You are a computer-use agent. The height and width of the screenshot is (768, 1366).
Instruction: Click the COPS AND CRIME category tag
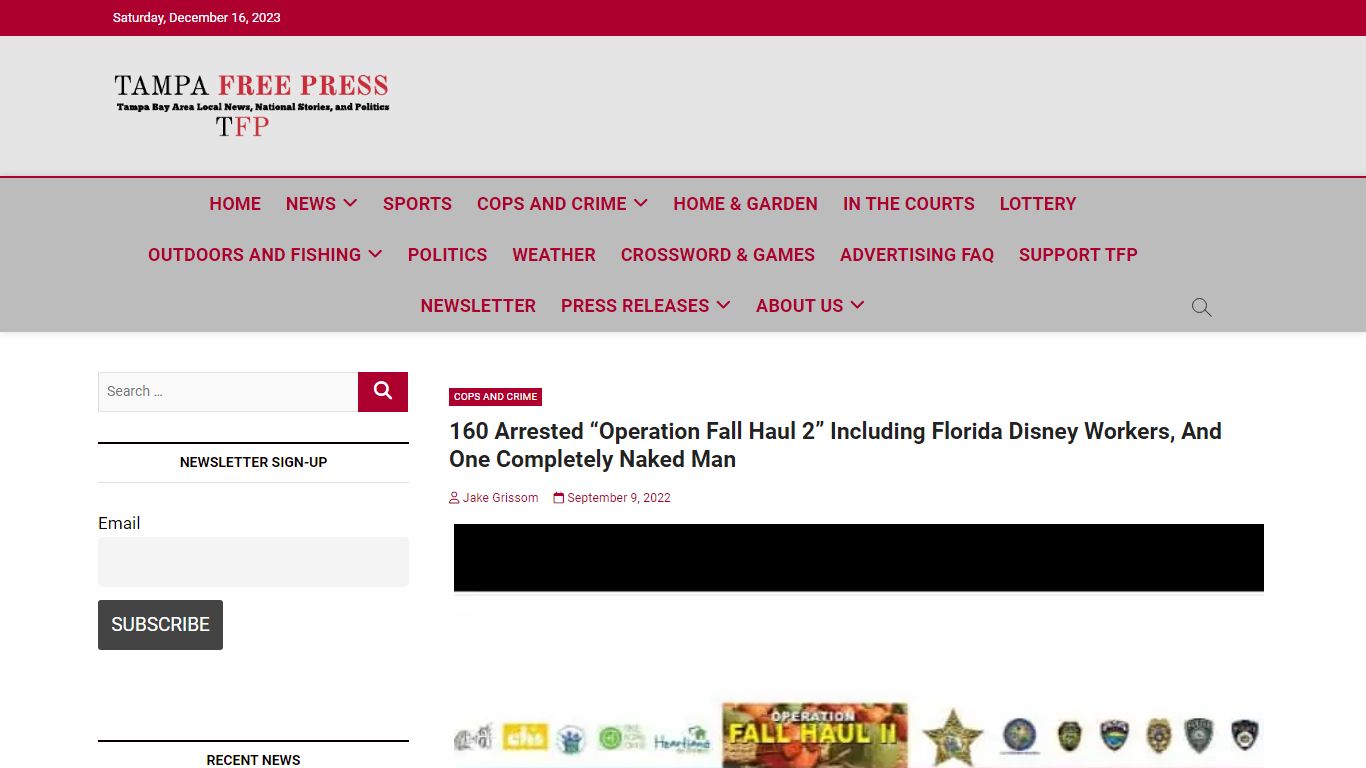[x=495, y=397]
